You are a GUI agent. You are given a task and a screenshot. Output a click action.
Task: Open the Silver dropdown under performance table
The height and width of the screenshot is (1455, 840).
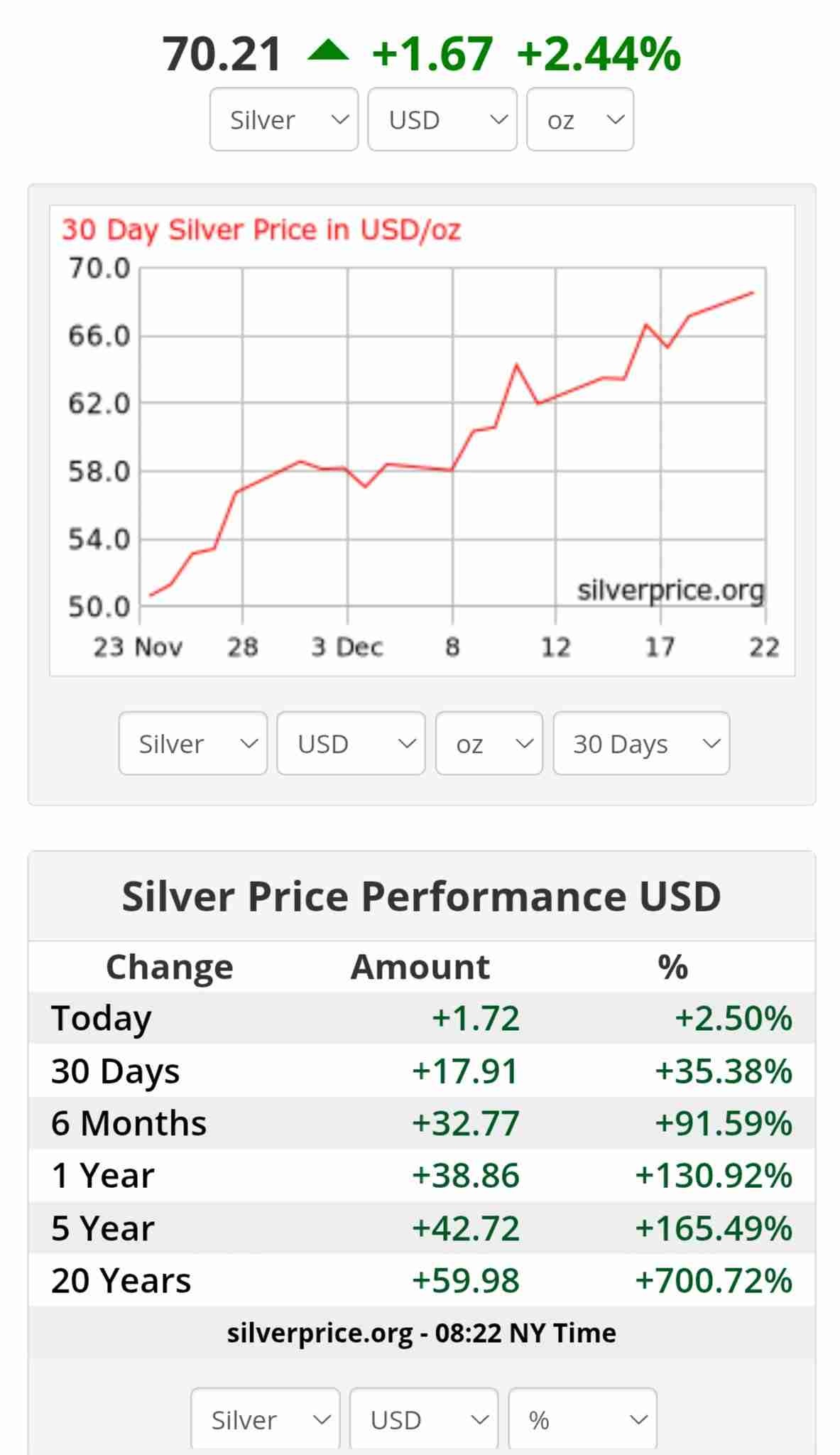tap(266, 1419)
